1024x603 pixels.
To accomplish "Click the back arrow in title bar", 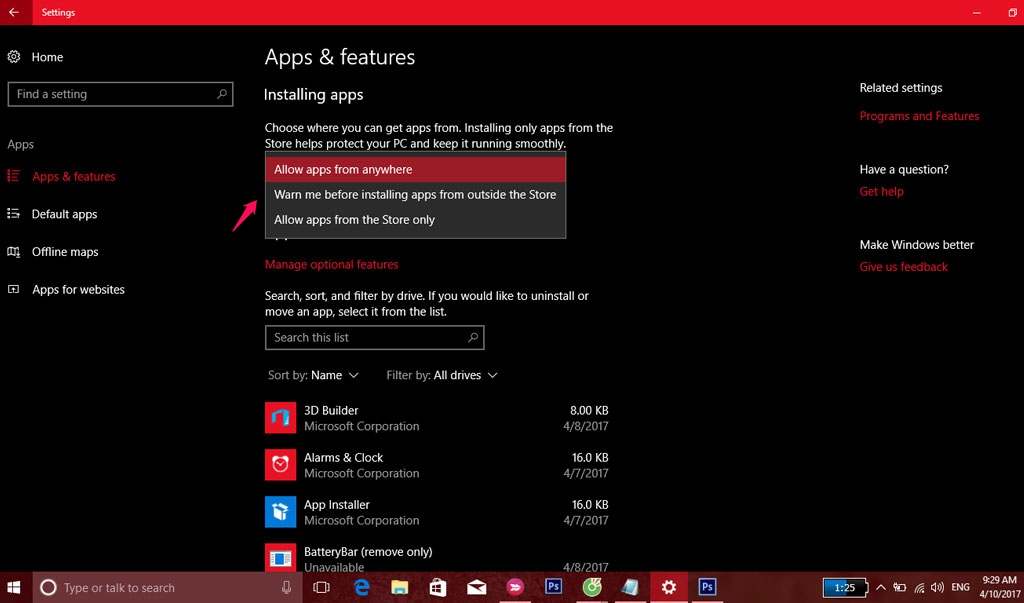I will coord(14,13).
